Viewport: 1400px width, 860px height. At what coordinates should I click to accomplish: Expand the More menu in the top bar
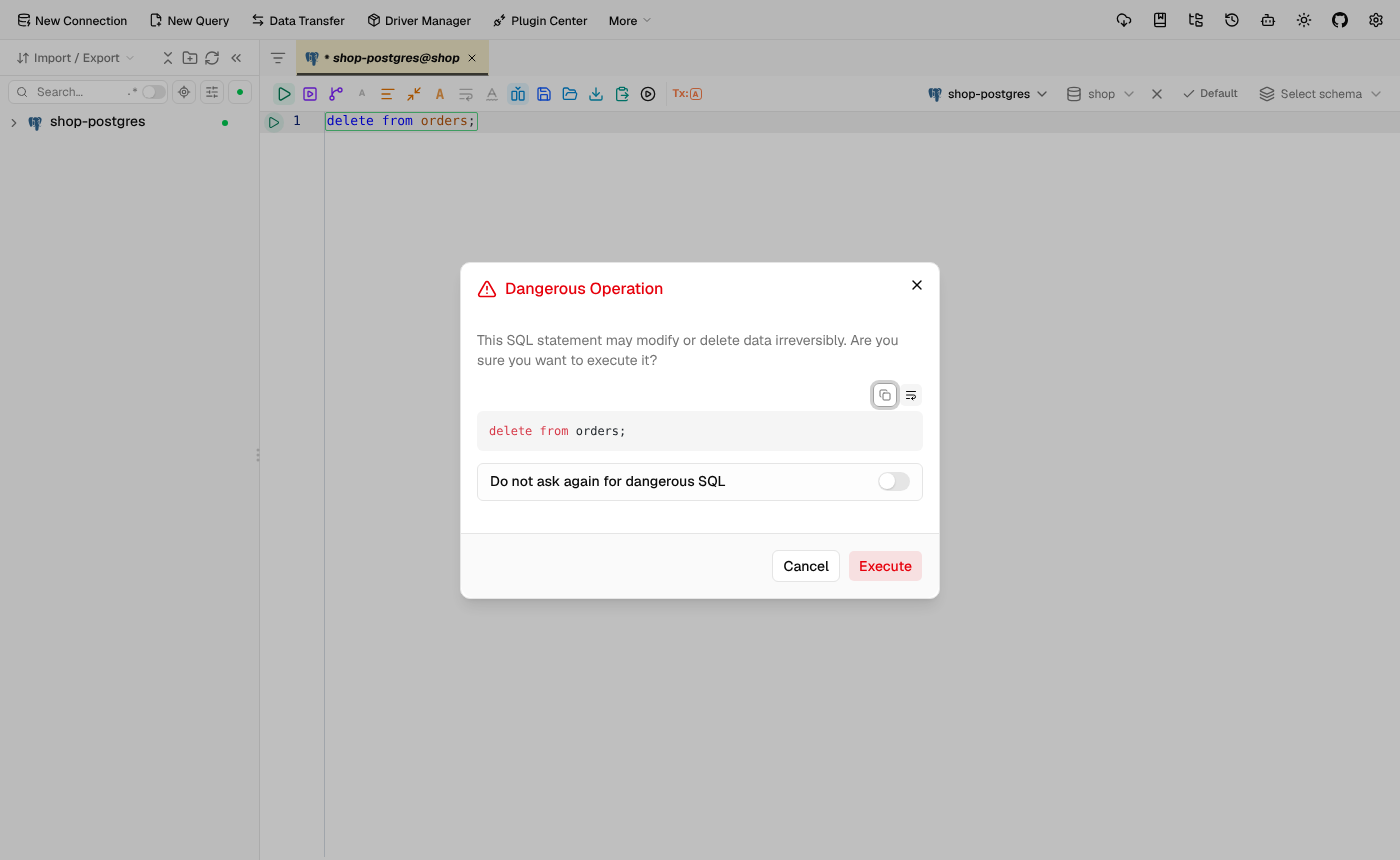tap(630, 20)
